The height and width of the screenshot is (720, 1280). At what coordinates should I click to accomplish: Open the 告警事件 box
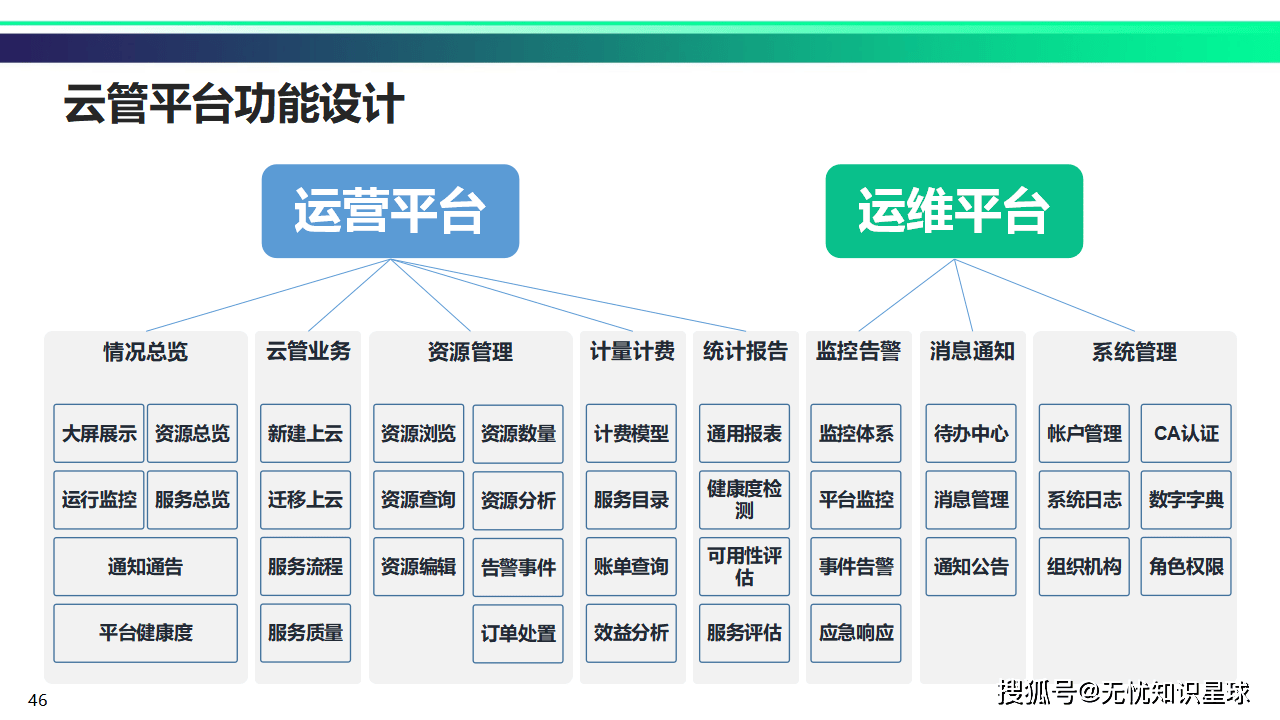coord(518,568)
